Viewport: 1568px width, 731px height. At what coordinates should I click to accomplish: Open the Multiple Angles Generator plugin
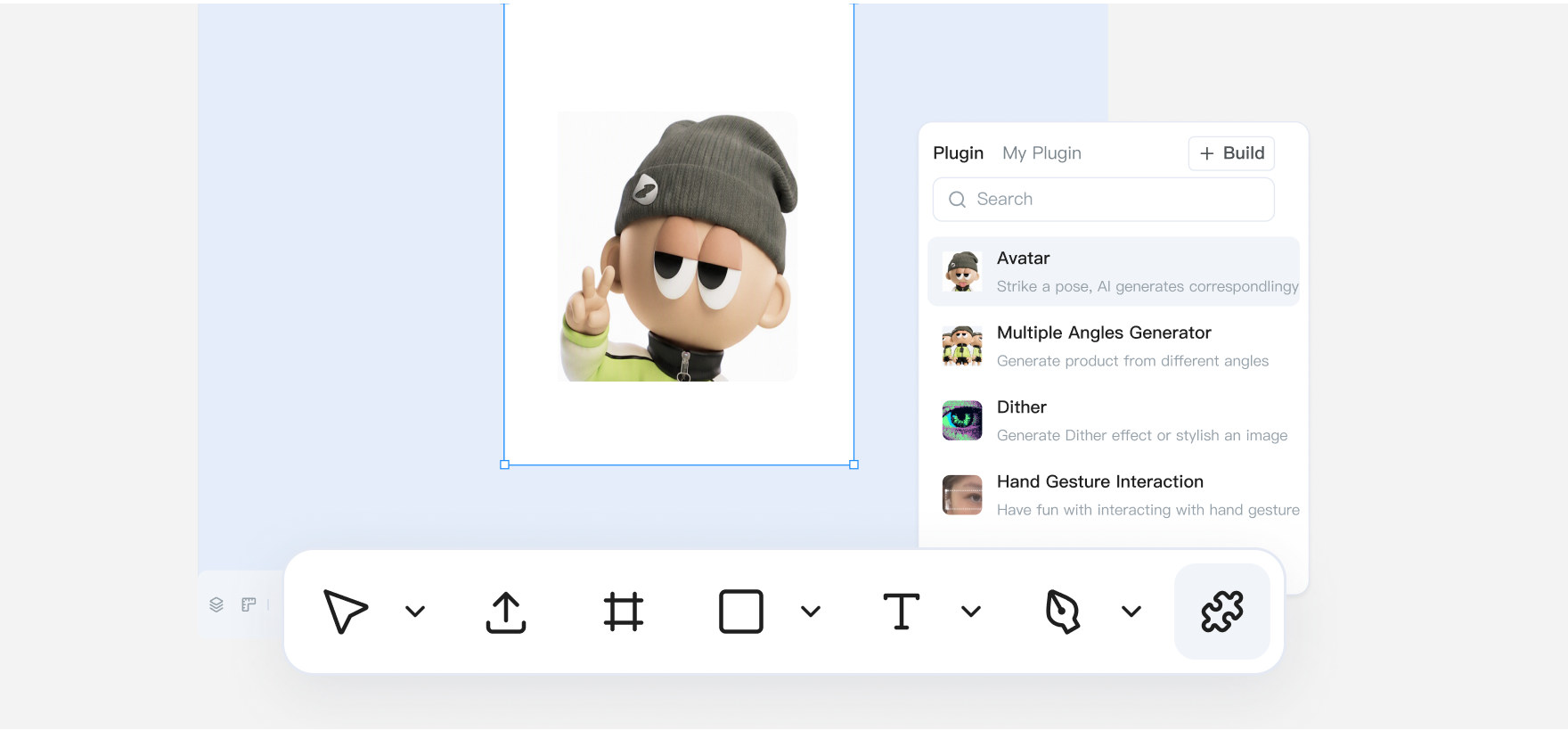[1114, 346]
